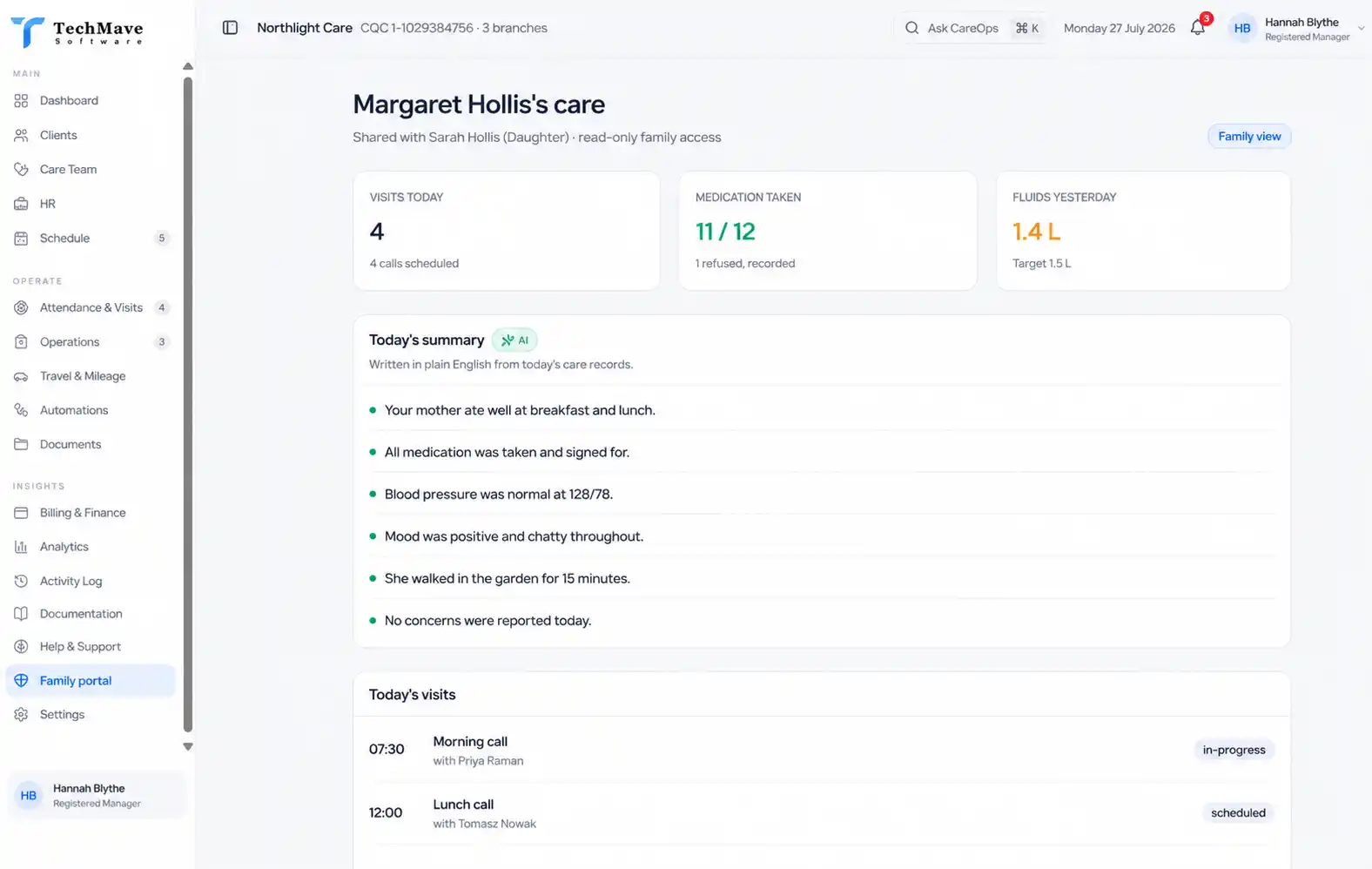Open notifications bell with 3 alerts
Image resolution: width=1372 pixels, height=869 pixels.
1199,27
